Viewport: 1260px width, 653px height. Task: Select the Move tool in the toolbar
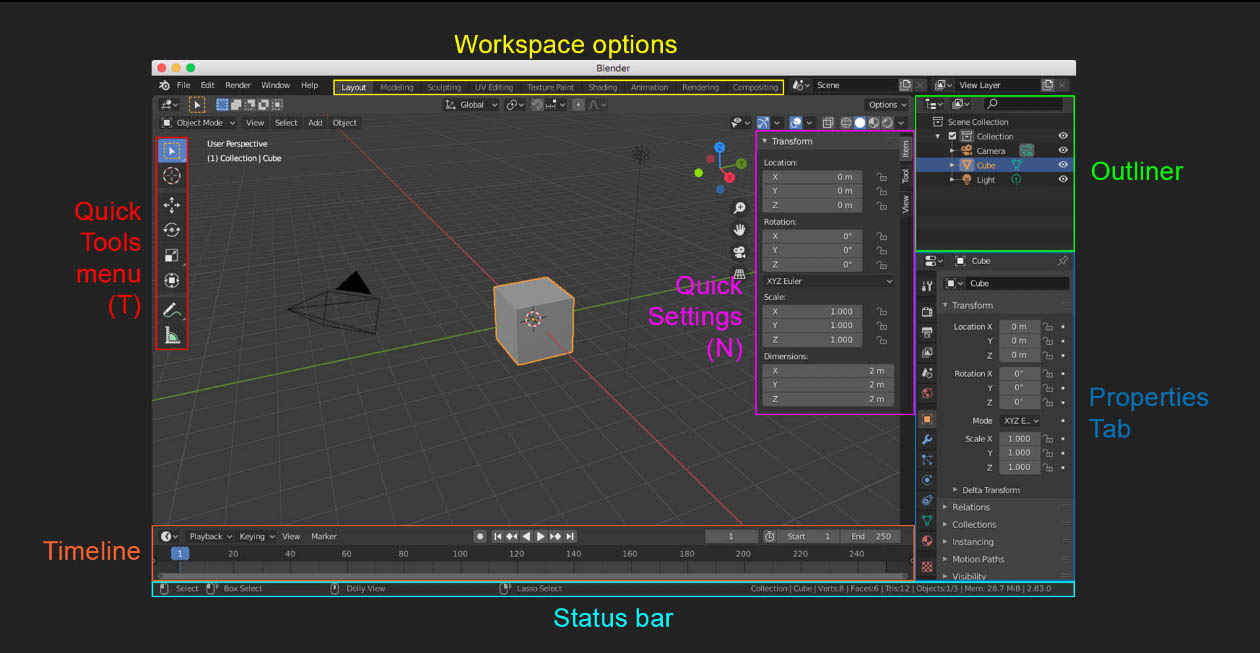pyautogui.click(x=171, y=205)
